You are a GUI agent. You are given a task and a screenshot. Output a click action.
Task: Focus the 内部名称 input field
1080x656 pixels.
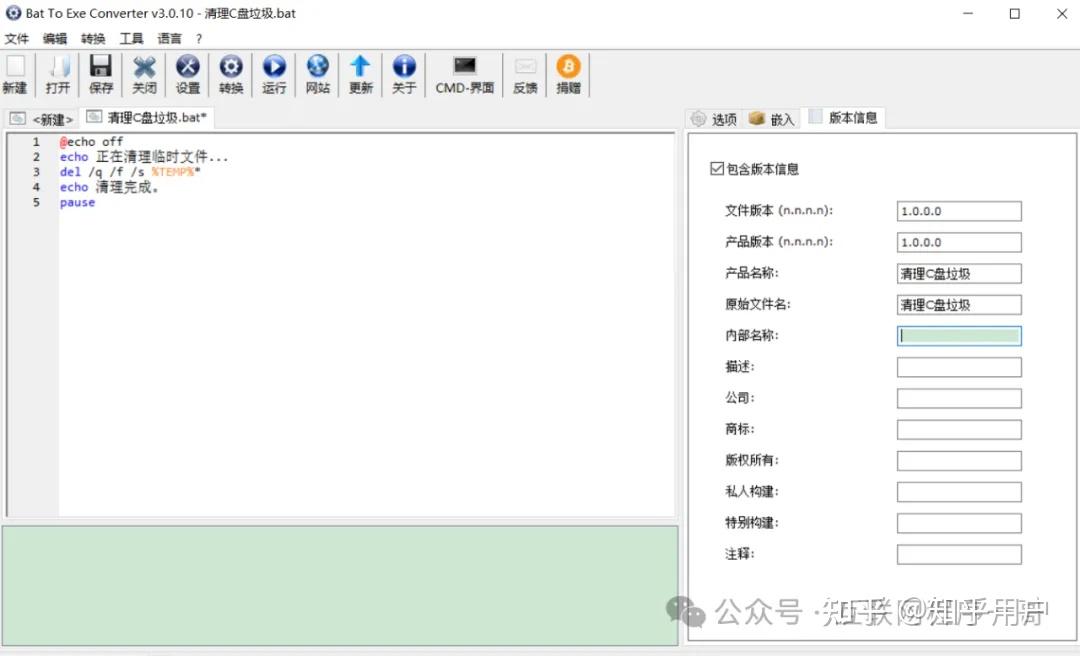(x=959, y=336)
